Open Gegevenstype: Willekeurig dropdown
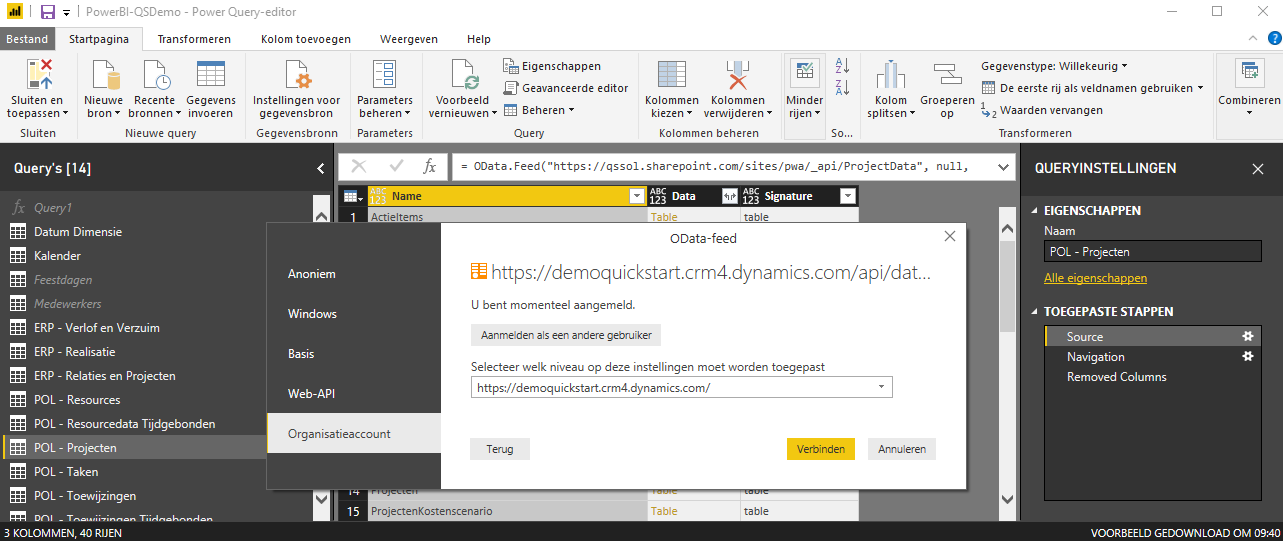The width and height of the screenshot is (1283, 541). [1054, 66]
